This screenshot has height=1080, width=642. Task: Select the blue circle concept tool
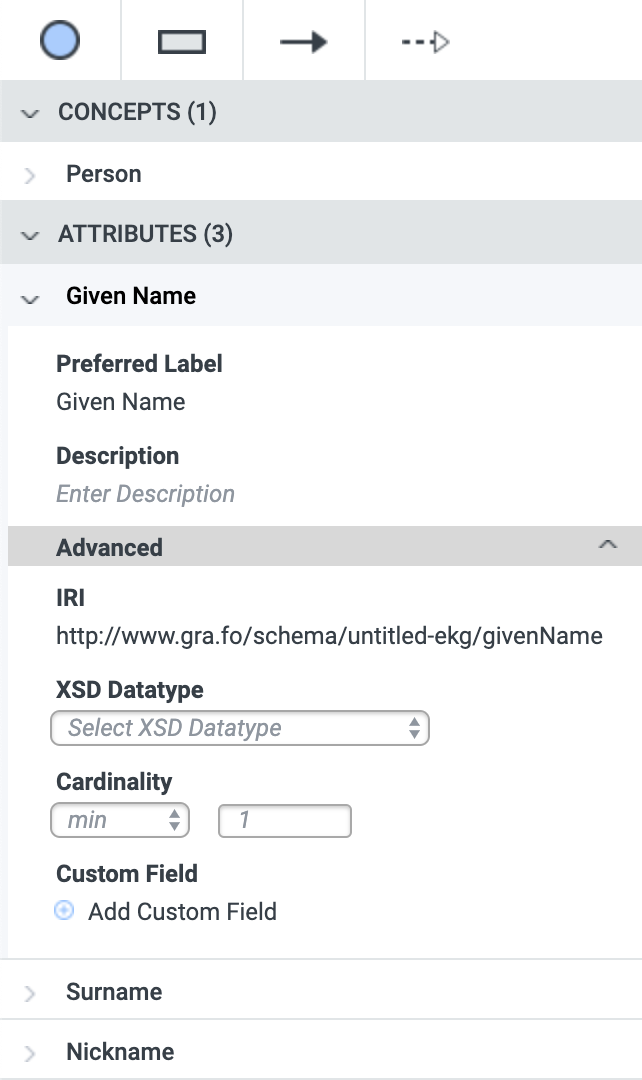click(x=60, y=41)
